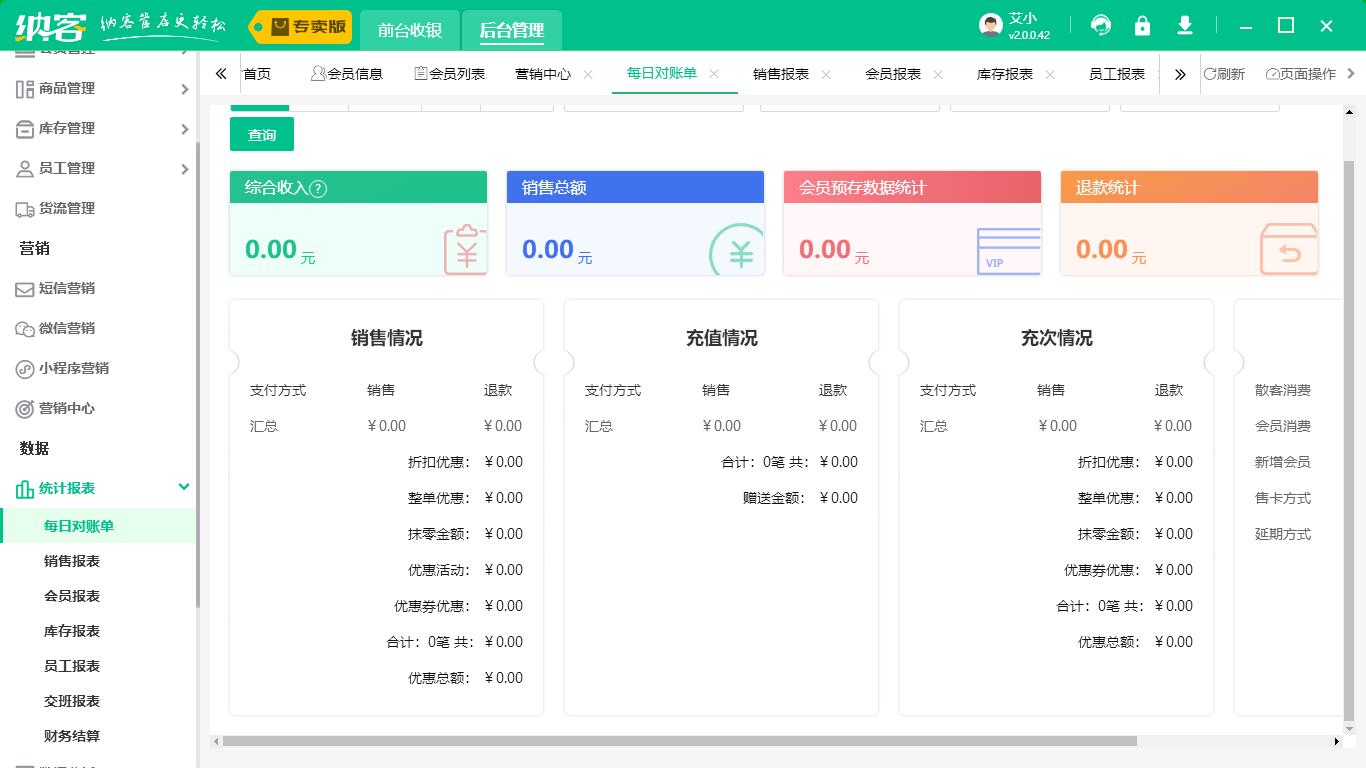Viewport: 1366px width, 768px height.
Task: Expand the 商品管理 sidebar menu
Action: click(x=64, y=88)
